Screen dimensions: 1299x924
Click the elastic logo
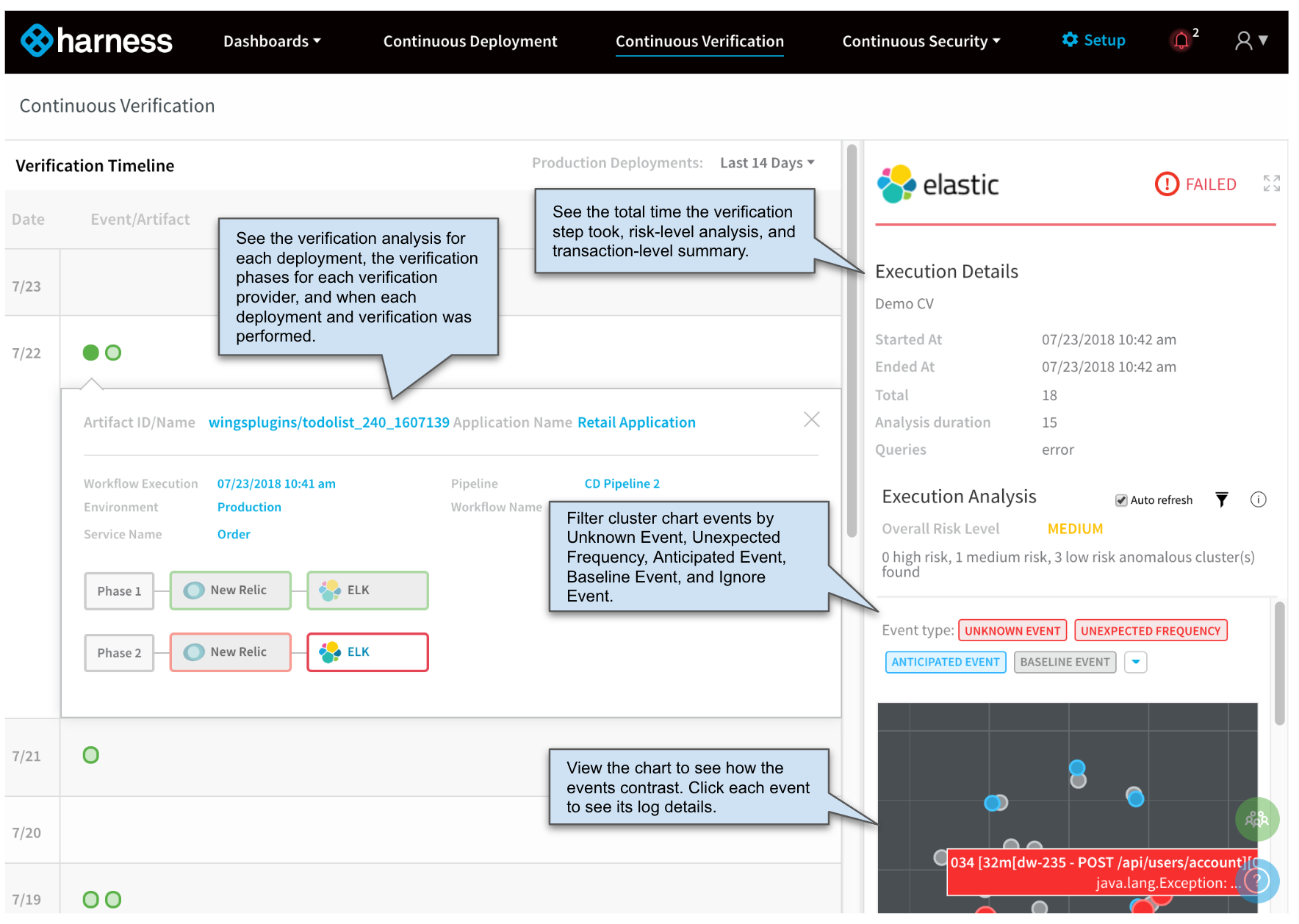[x=938, y=184]
